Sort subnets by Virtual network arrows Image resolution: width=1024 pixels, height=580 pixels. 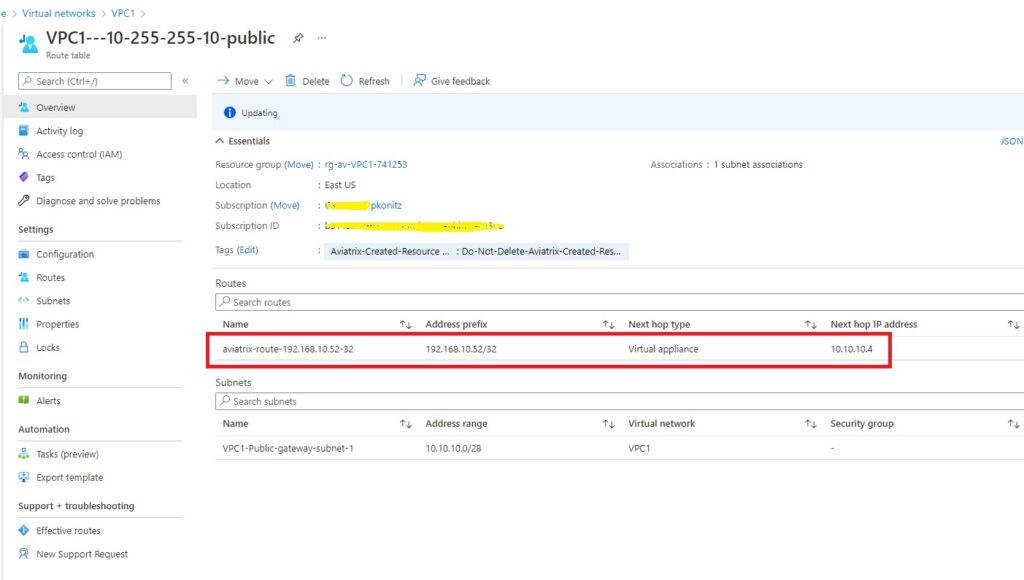coord(810,424)
